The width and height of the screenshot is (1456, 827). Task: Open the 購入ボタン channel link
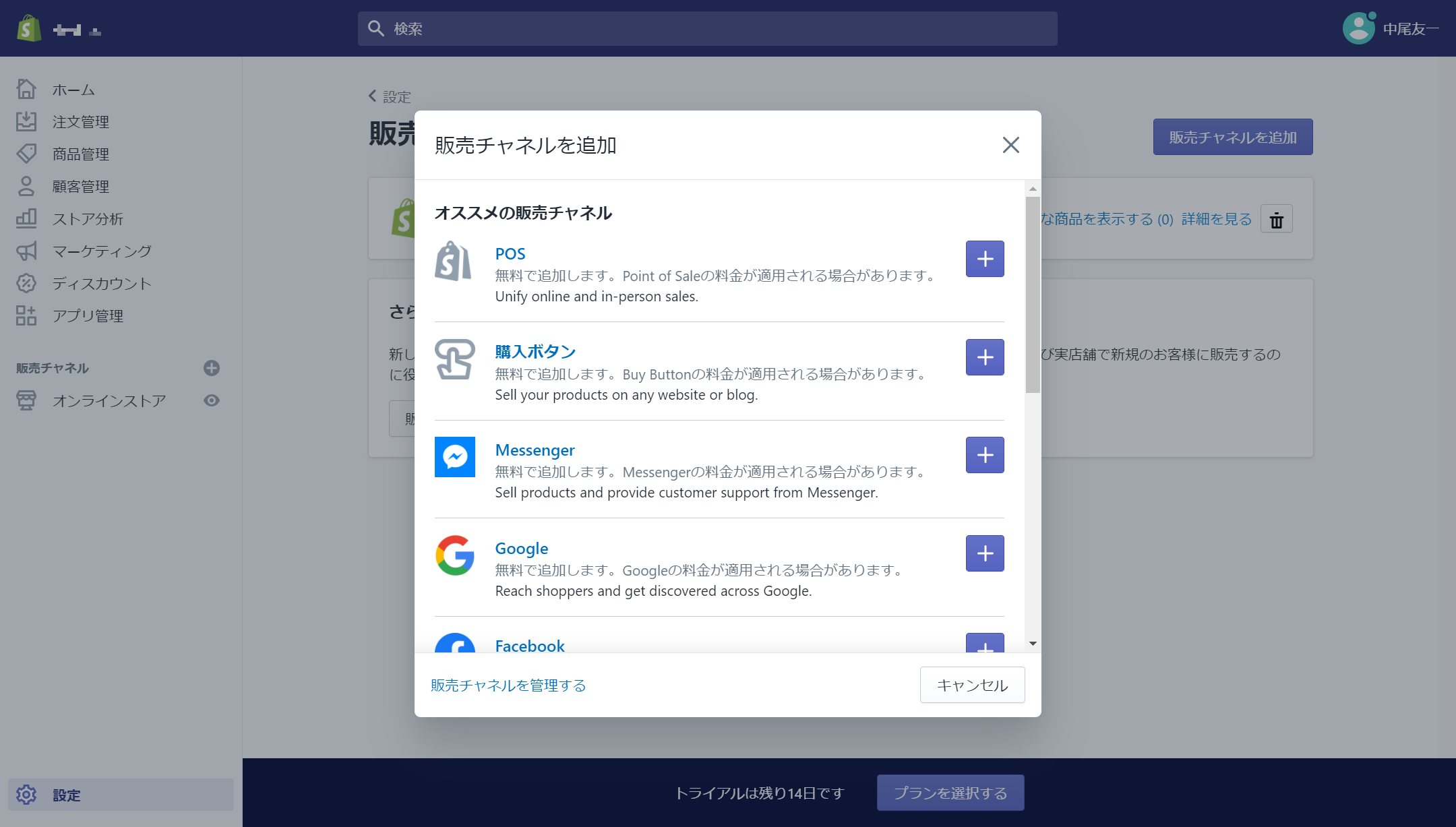(x=535, y=352)
